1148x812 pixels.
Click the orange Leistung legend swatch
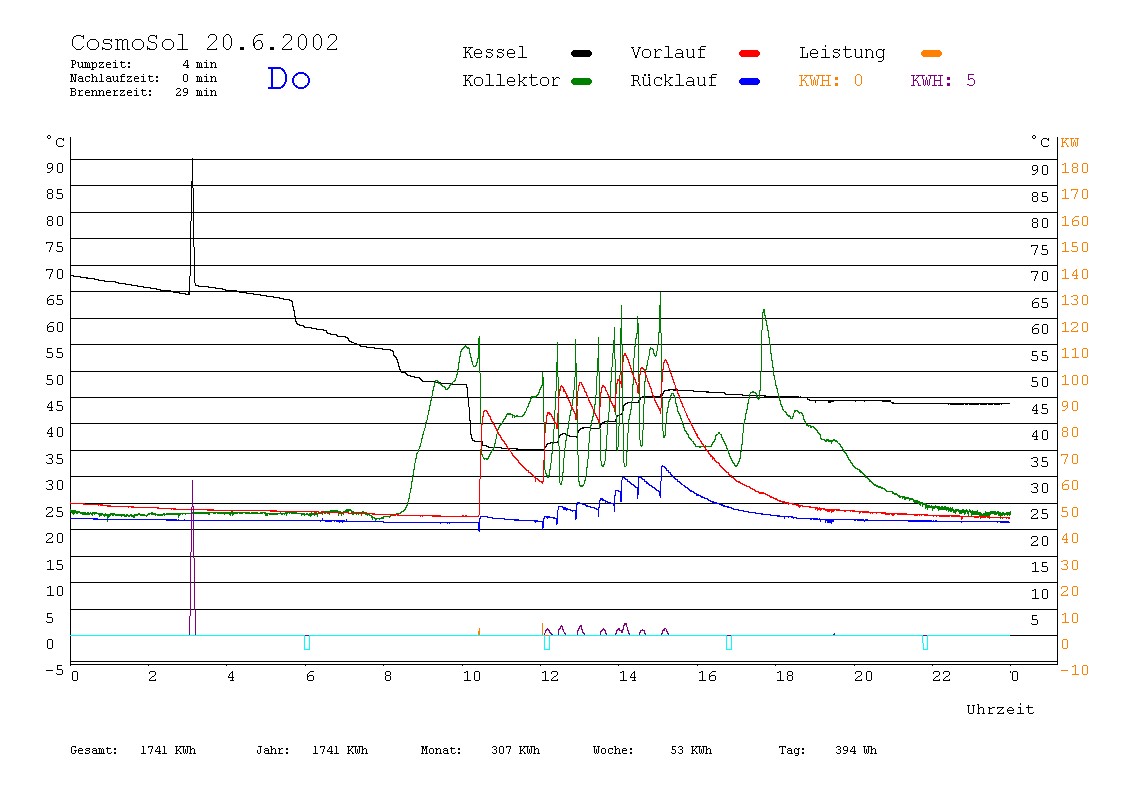931,53
